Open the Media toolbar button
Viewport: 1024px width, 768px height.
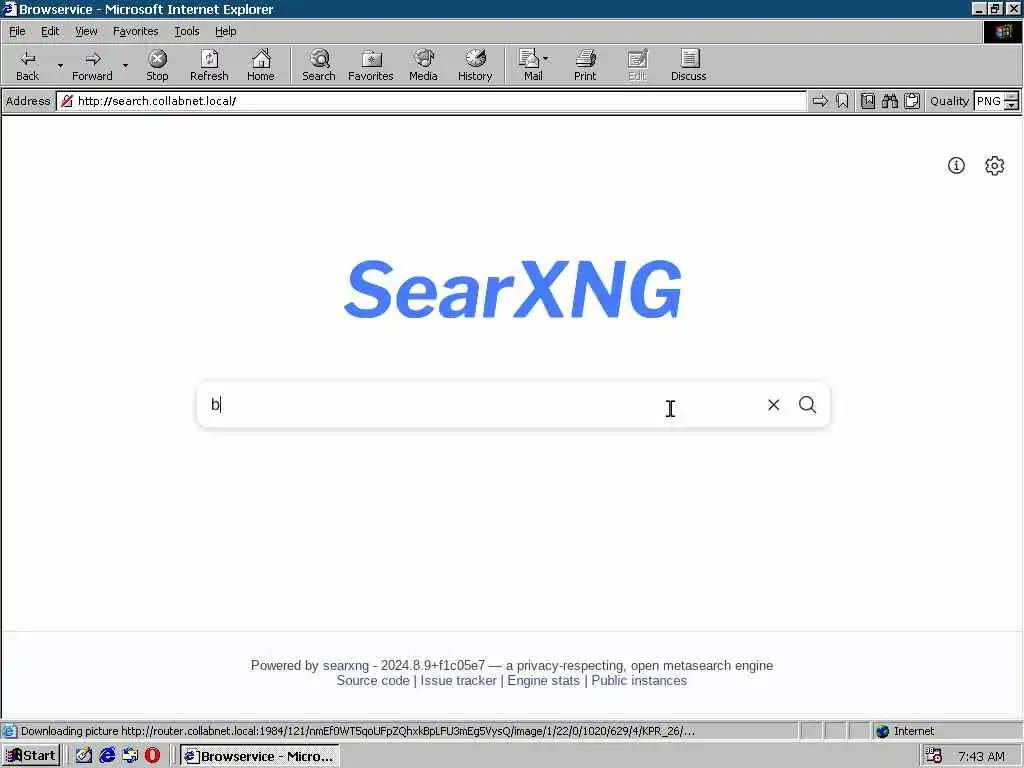[x=423, y=65]
